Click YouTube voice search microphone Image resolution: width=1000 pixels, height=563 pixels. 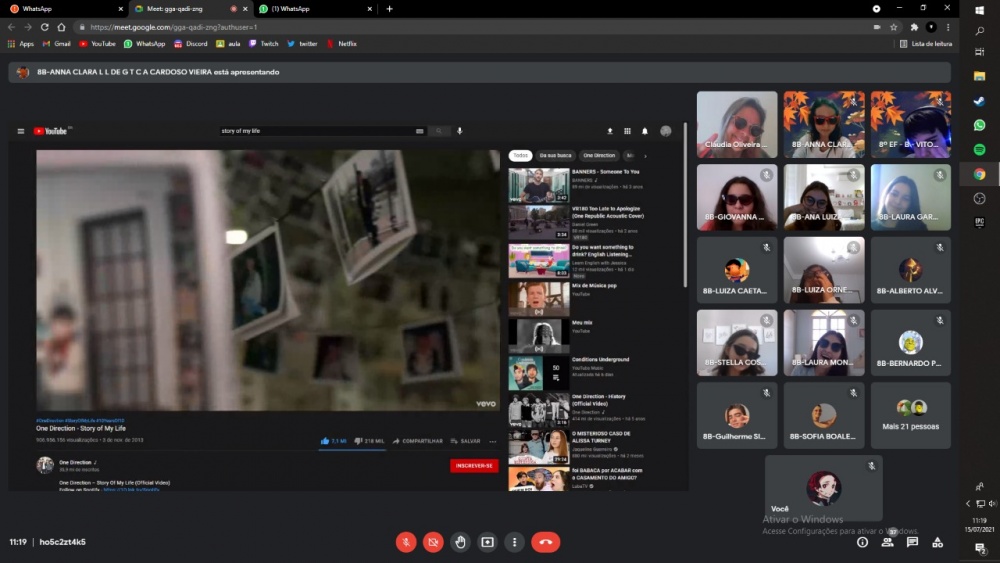459,131
